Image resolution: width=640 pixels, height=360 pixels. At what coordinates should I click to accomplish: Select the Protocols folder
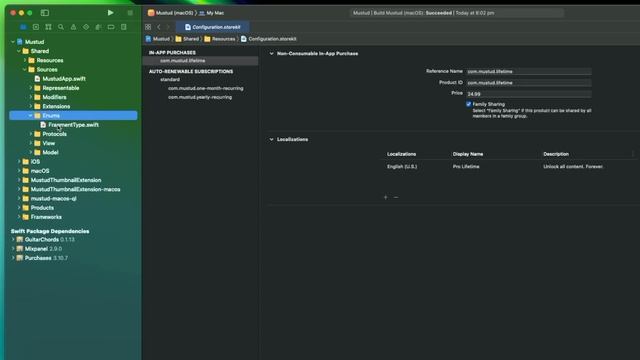tap(54, 134)
